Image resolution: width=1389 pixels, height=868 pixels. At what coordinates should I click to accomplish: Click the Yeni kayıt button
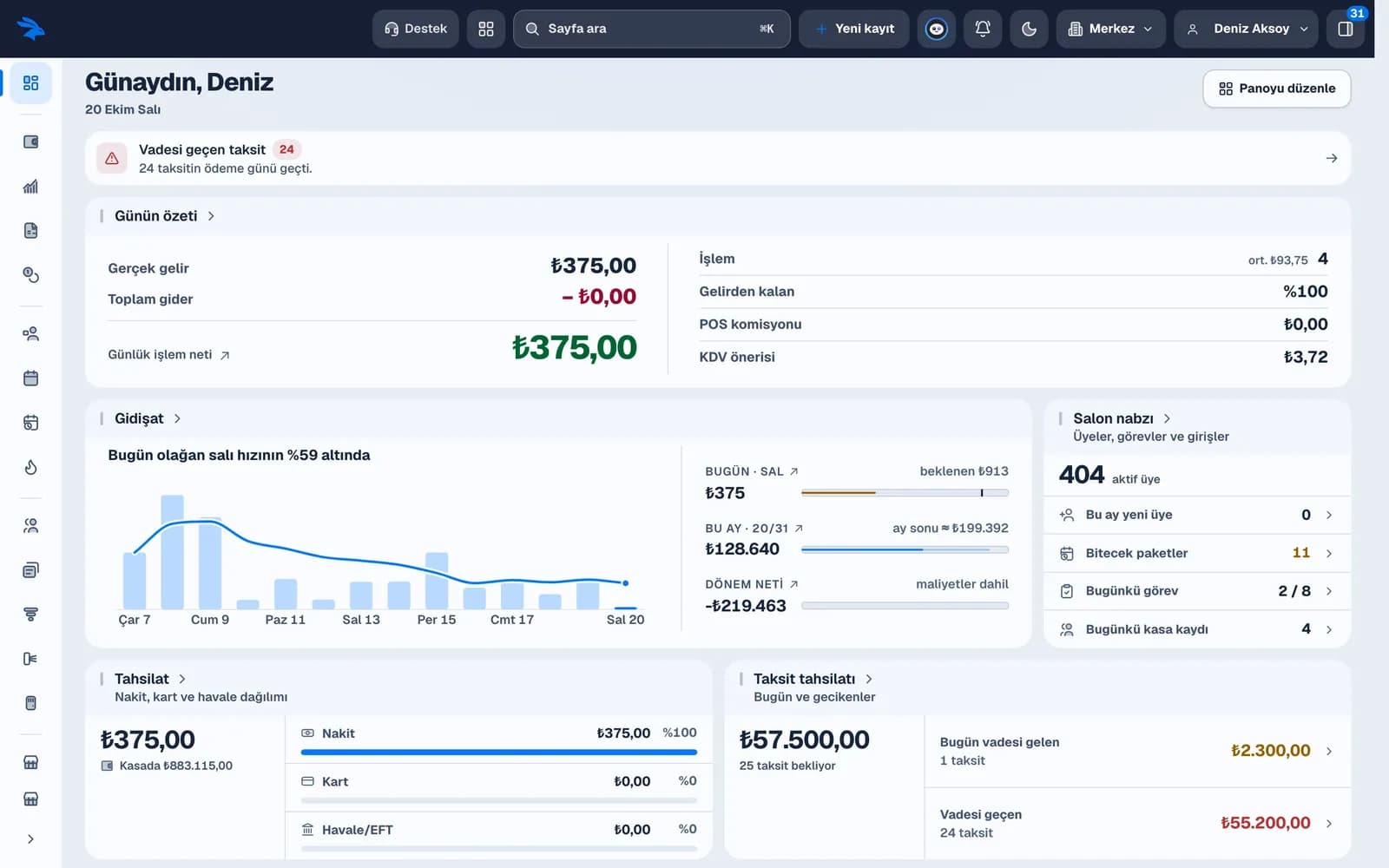coord(854,29)
